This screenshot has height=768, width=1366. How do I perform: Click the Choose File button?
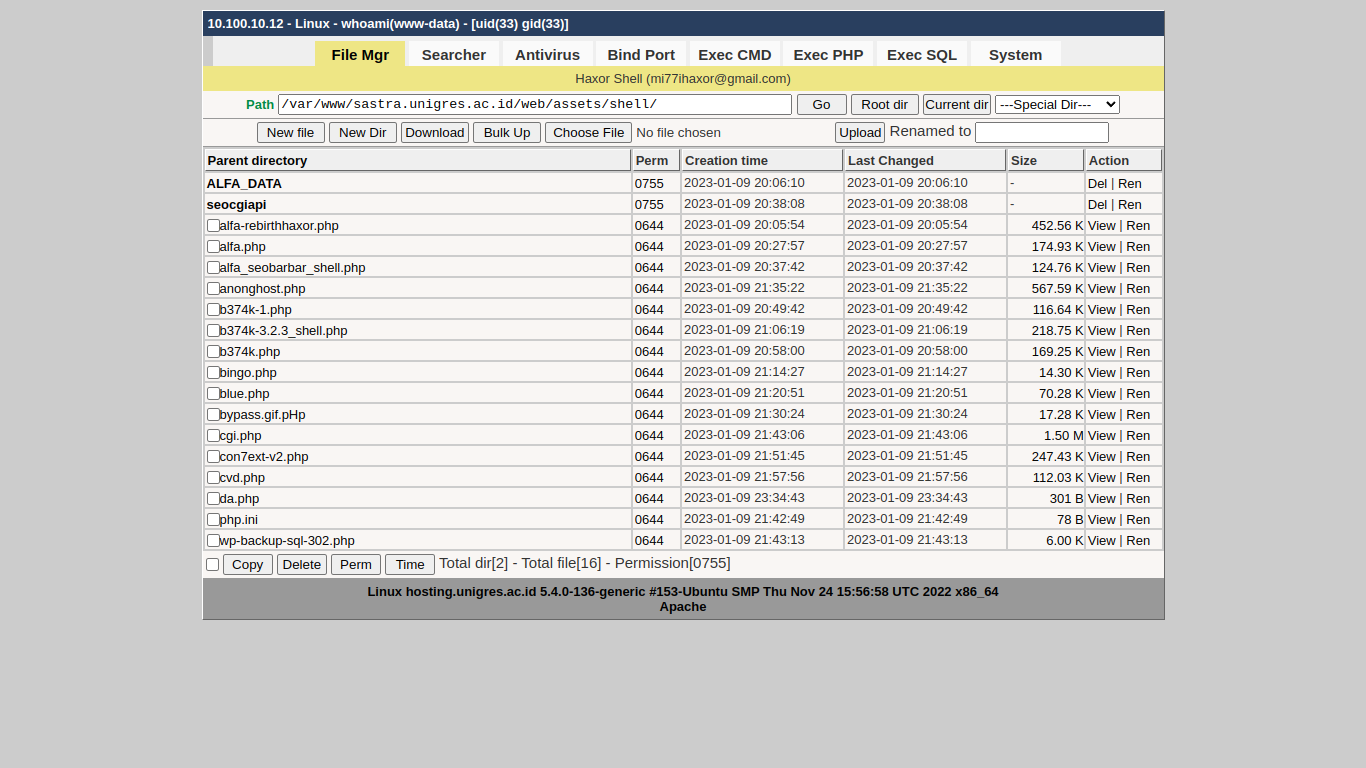pyautogui.click(x=589, y=133)
